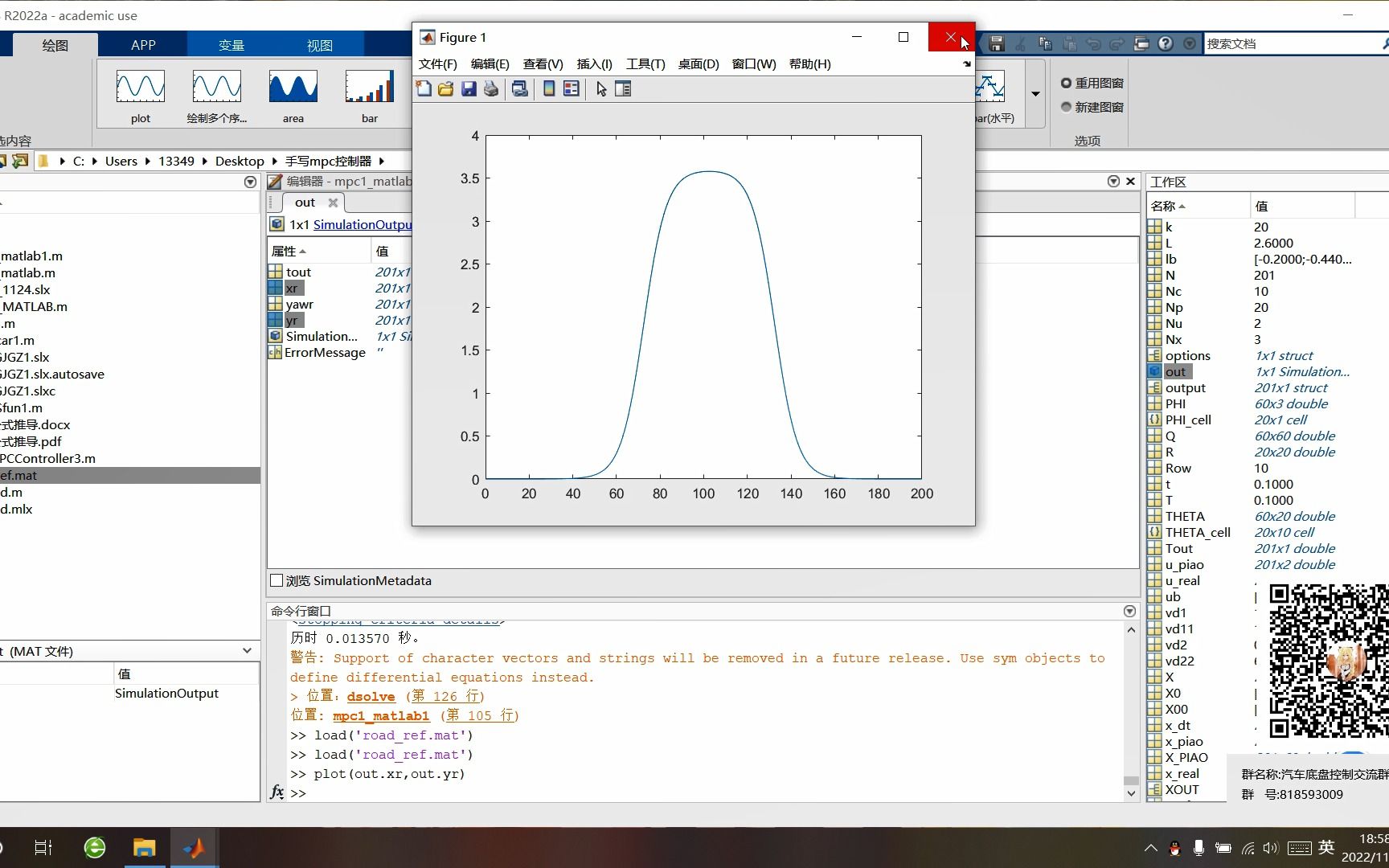Screen dimensions: 1389x868
Task: Print the figure using the printer icon
Action: pos(491,88)
